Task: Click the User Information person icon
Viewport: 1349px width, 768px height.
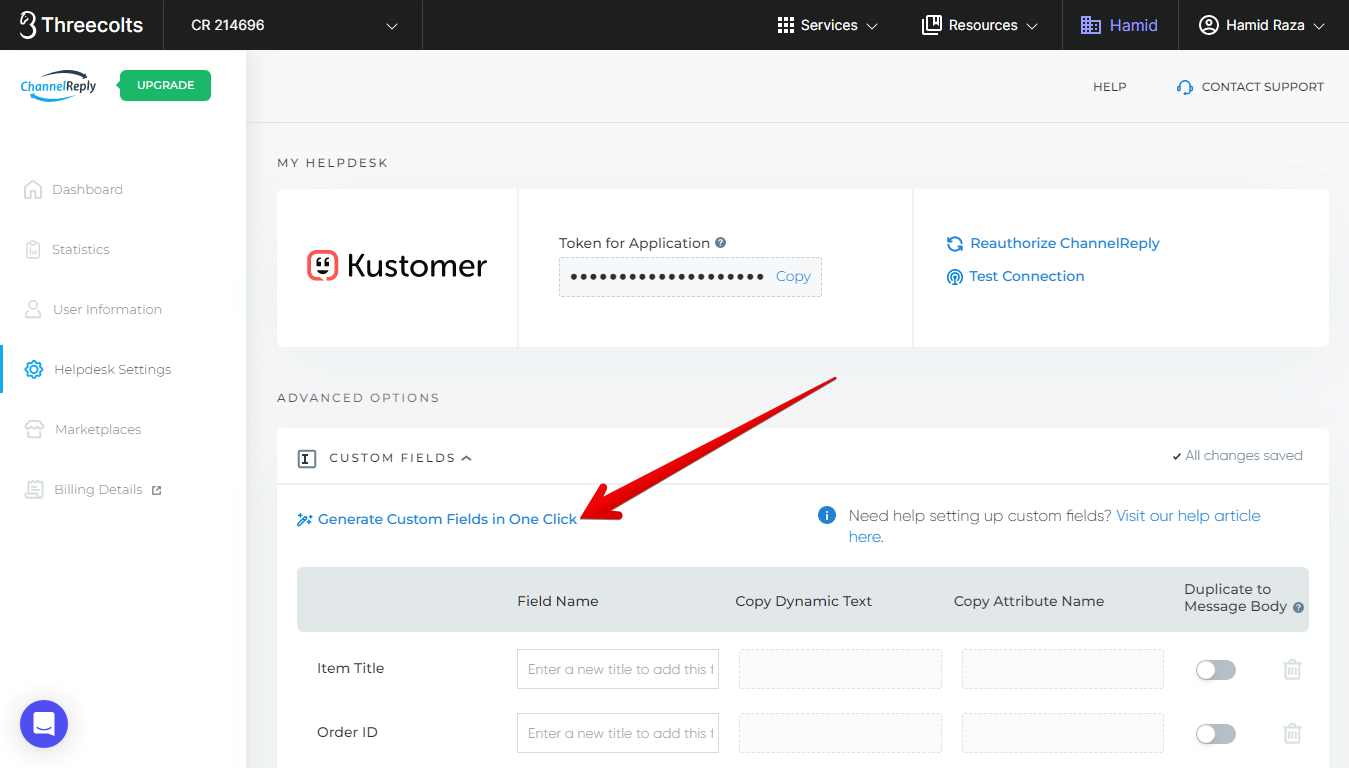Action: [x=33, y=309]
